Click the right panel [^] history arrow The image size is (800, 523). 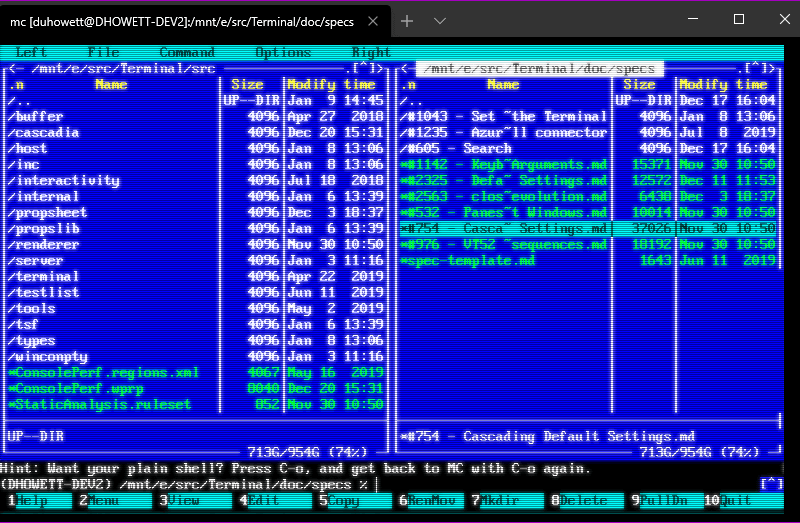click(x=756, y=68)
